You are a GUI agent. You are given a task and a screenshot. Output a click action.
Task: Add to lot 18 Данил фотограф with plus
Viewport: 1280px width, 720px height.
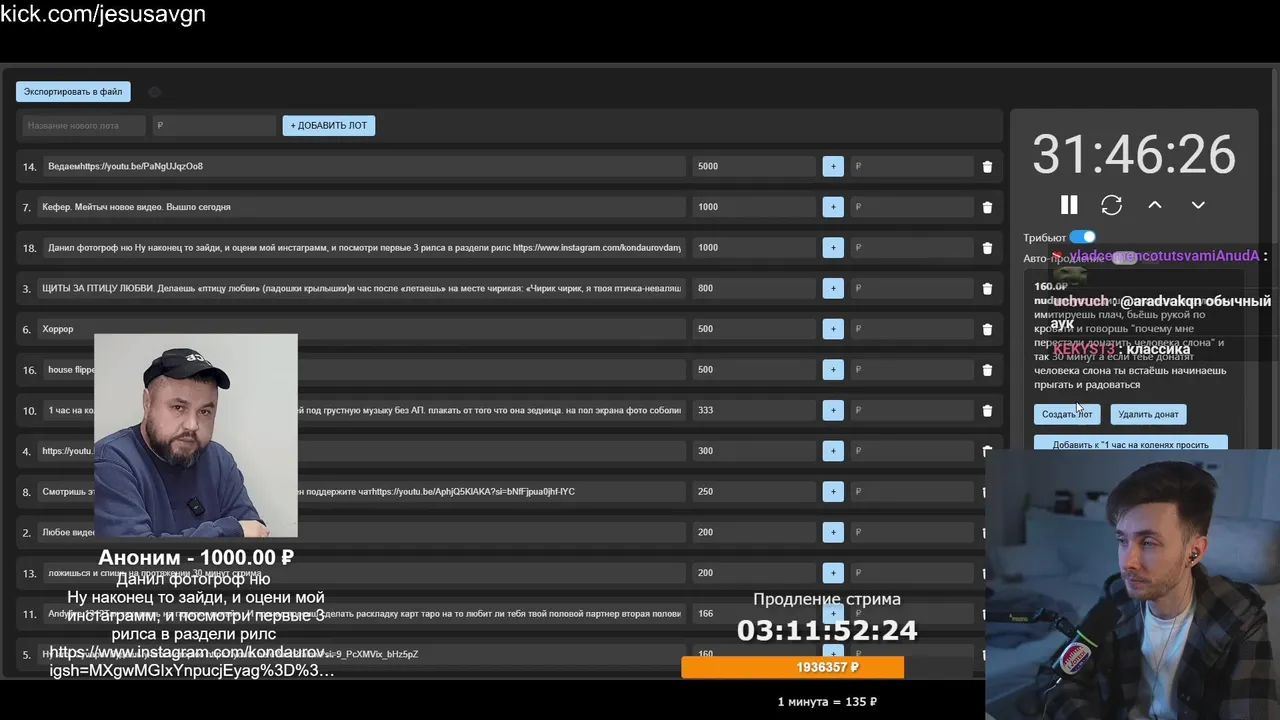833,248
